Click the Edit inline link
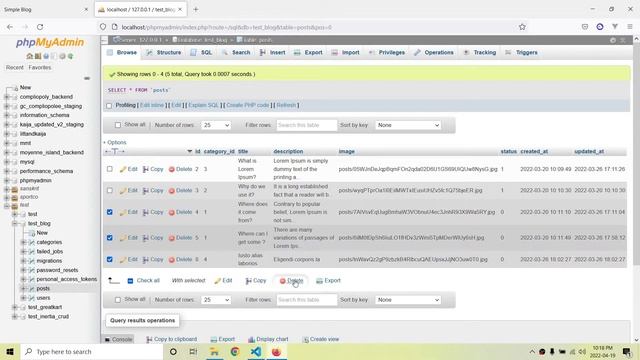Image resolution: width=640 pixels, height=360 pixels. (x=152, y=105)
